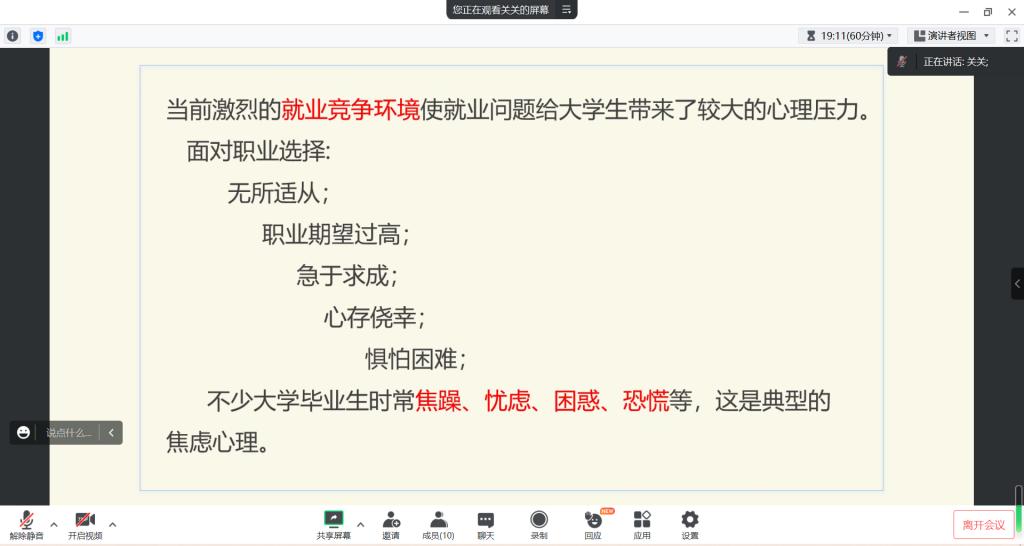Screen dimensions: 1024x546
Task: Open the Chat (聊天) window
Action: tap(485, 524)
